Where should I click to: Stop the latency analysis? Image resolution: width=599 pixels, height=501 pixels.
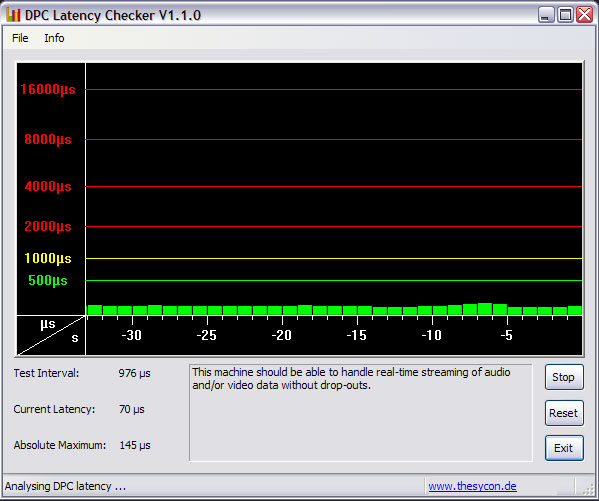coord(564,377)
